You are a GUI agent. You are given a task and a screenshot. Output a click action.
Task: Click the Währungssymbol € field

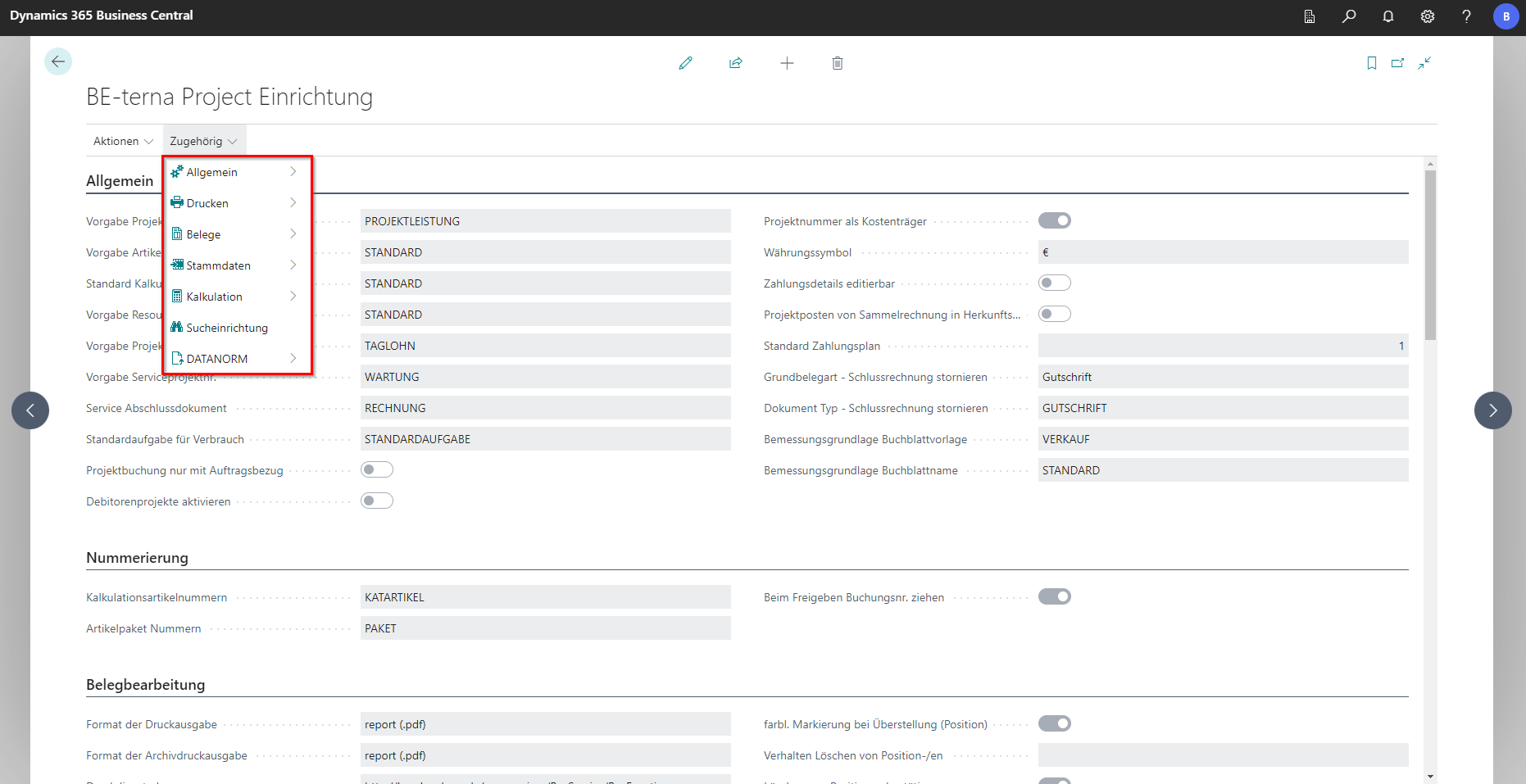[1223, 252]
